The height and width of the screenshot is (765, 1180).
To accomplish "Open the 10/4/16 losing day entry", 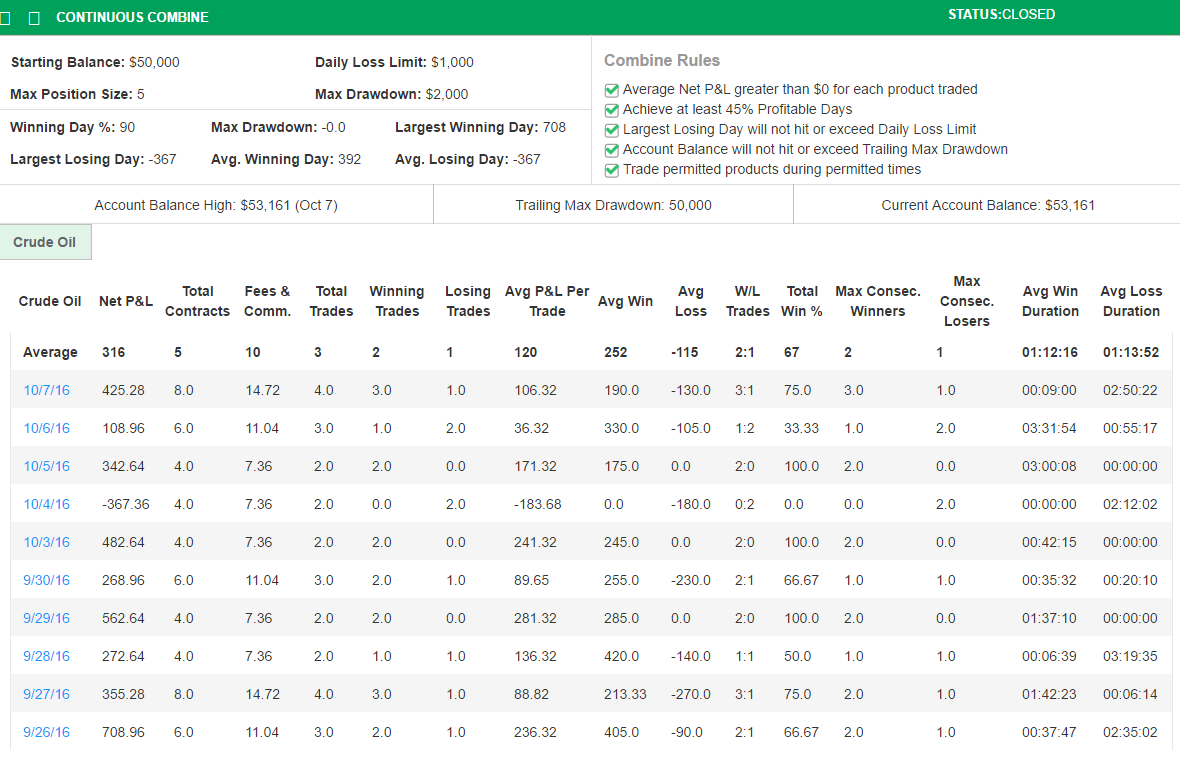I will [x=46, y=504].
